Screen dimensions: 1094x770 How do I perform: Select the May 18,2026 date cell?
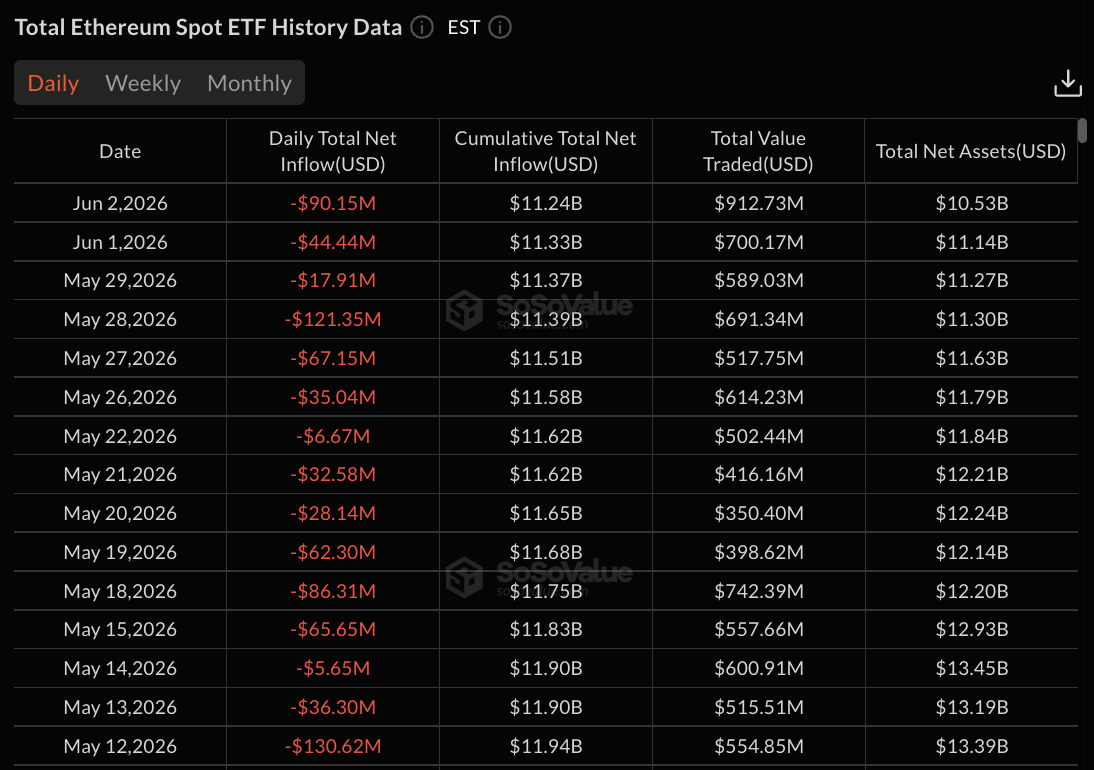(120, 591)
